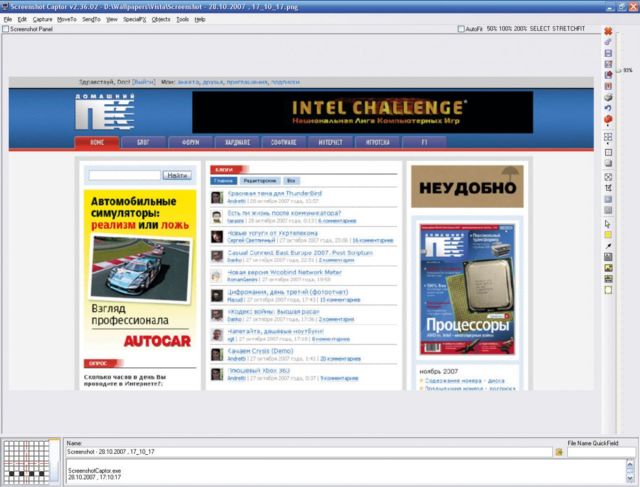Viewport: 640px width, 487px height.
Task: Click the blue undo arrow icon
Action: click(608, 108)
